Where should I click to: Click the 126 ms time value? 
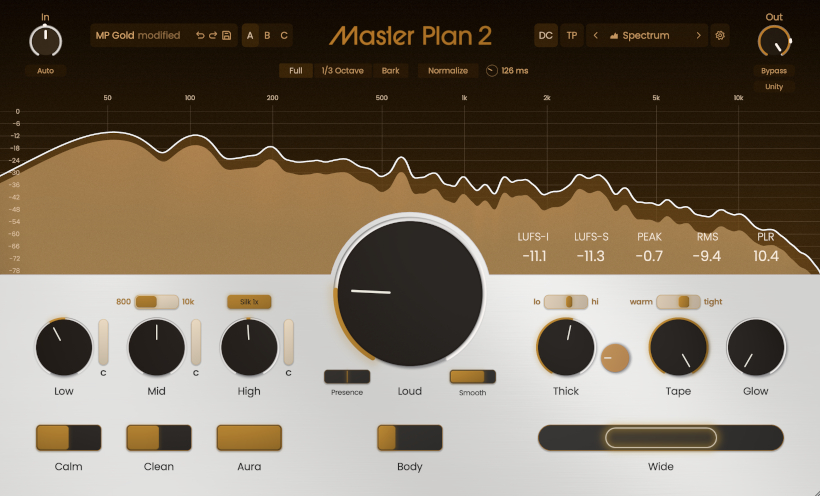[x=515, y=71]
